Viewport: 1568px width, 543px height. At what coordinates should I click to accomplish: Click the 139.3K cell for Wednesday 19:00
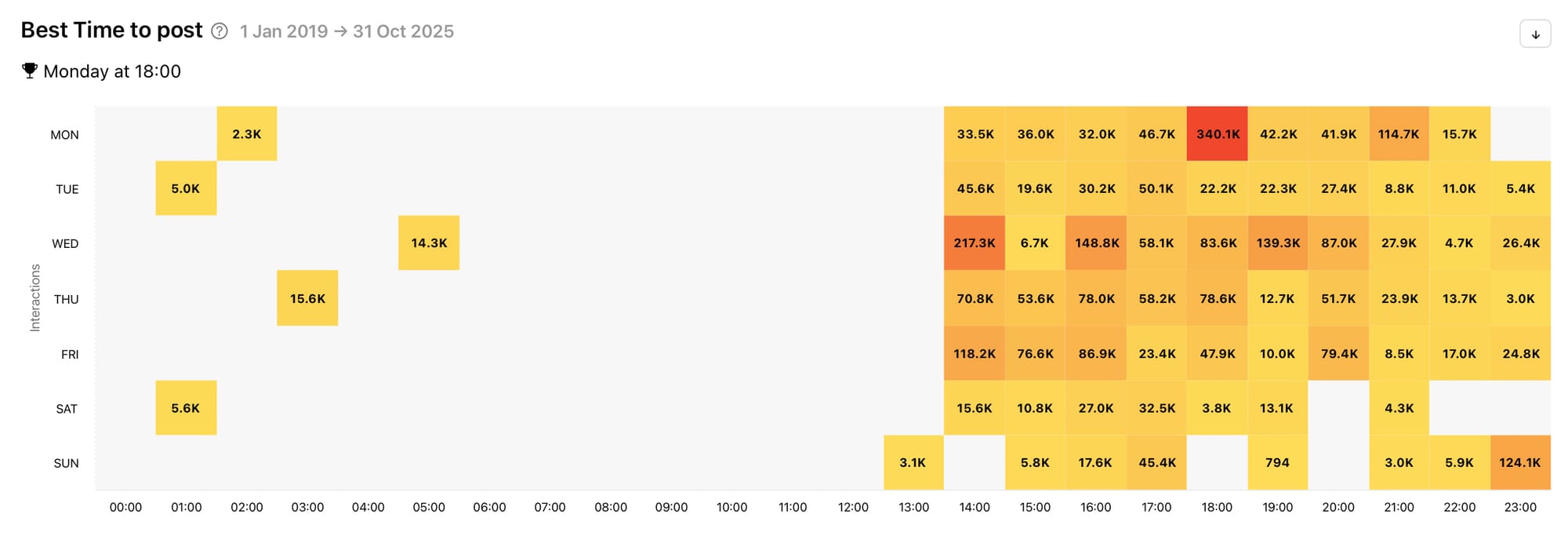point(1278,243)
